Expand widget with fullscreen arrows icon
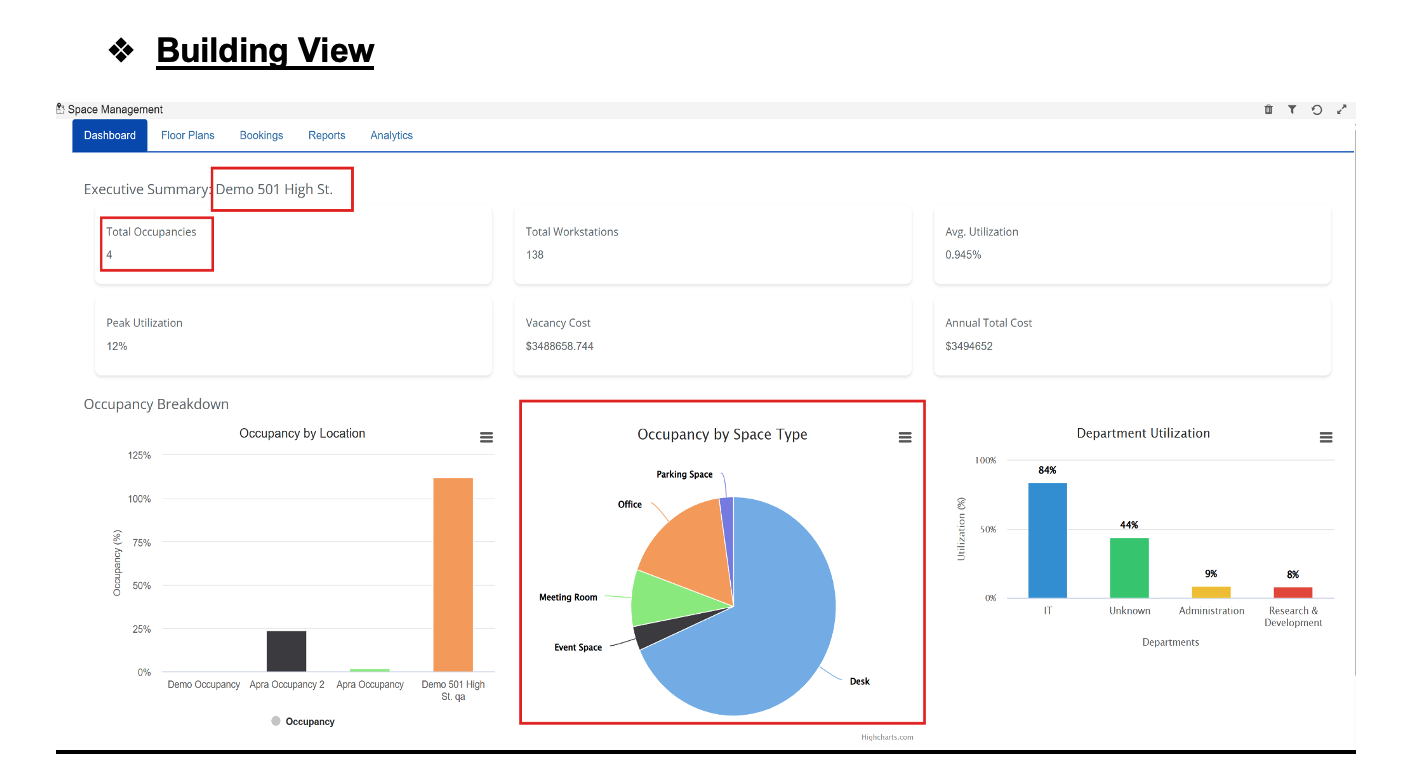1424x780 pixels. pos(1342,110)
